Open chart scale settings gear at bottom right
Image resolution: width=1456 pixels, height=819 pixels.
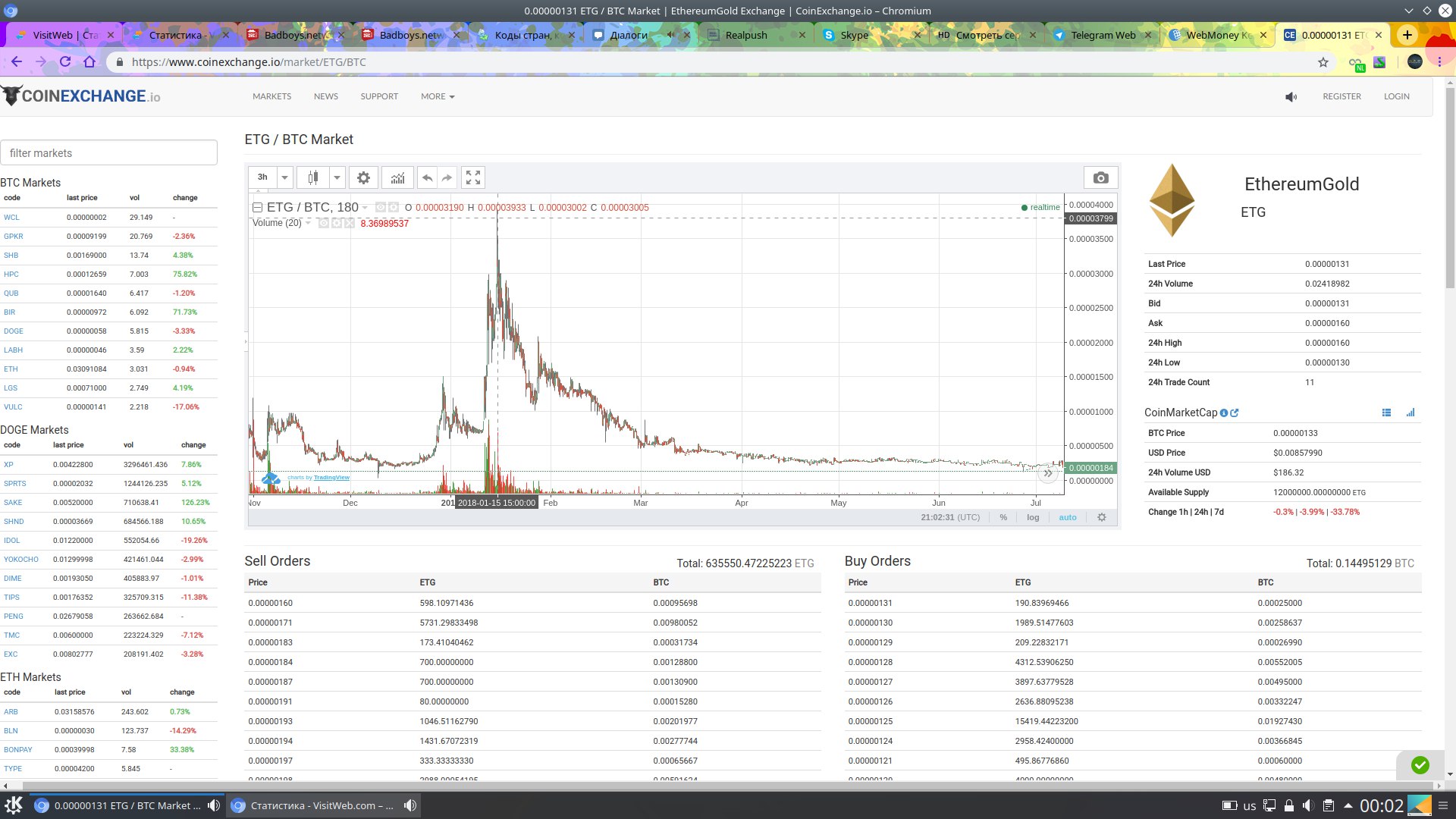(1102, 517)
